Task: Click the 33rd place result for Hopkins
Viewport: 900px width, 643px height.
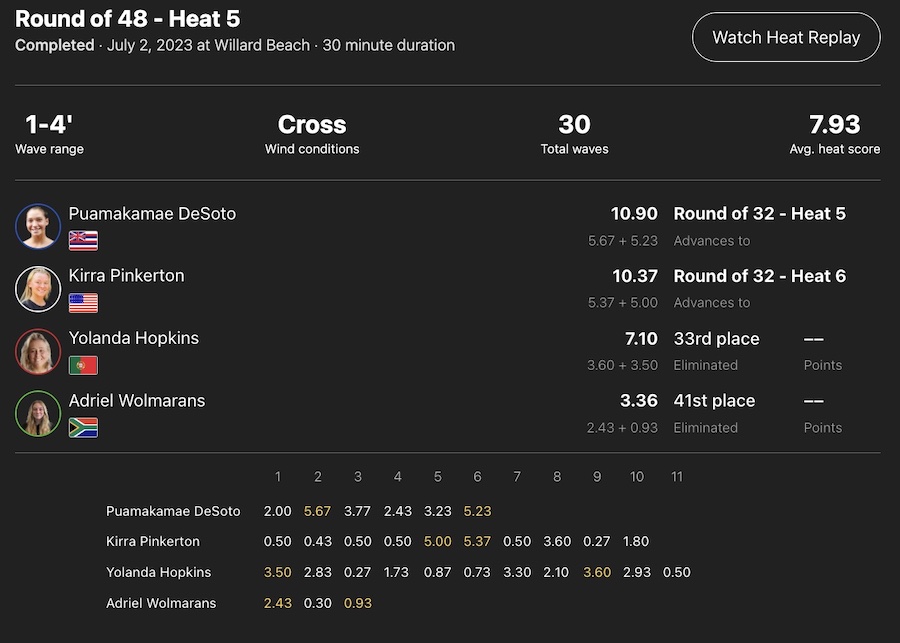Action: coord(716,338)
